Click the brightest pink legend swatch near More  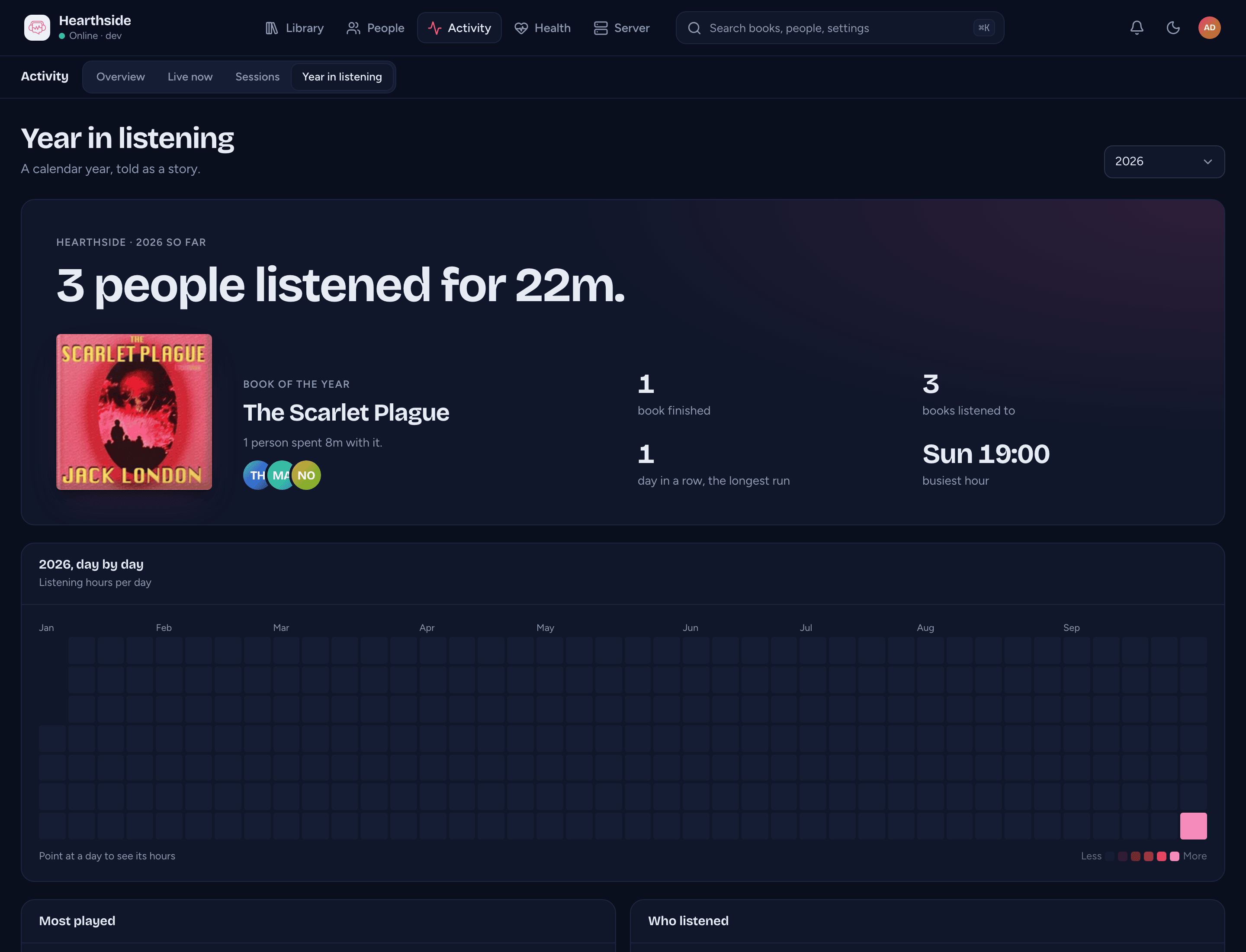coord(1174,856)
